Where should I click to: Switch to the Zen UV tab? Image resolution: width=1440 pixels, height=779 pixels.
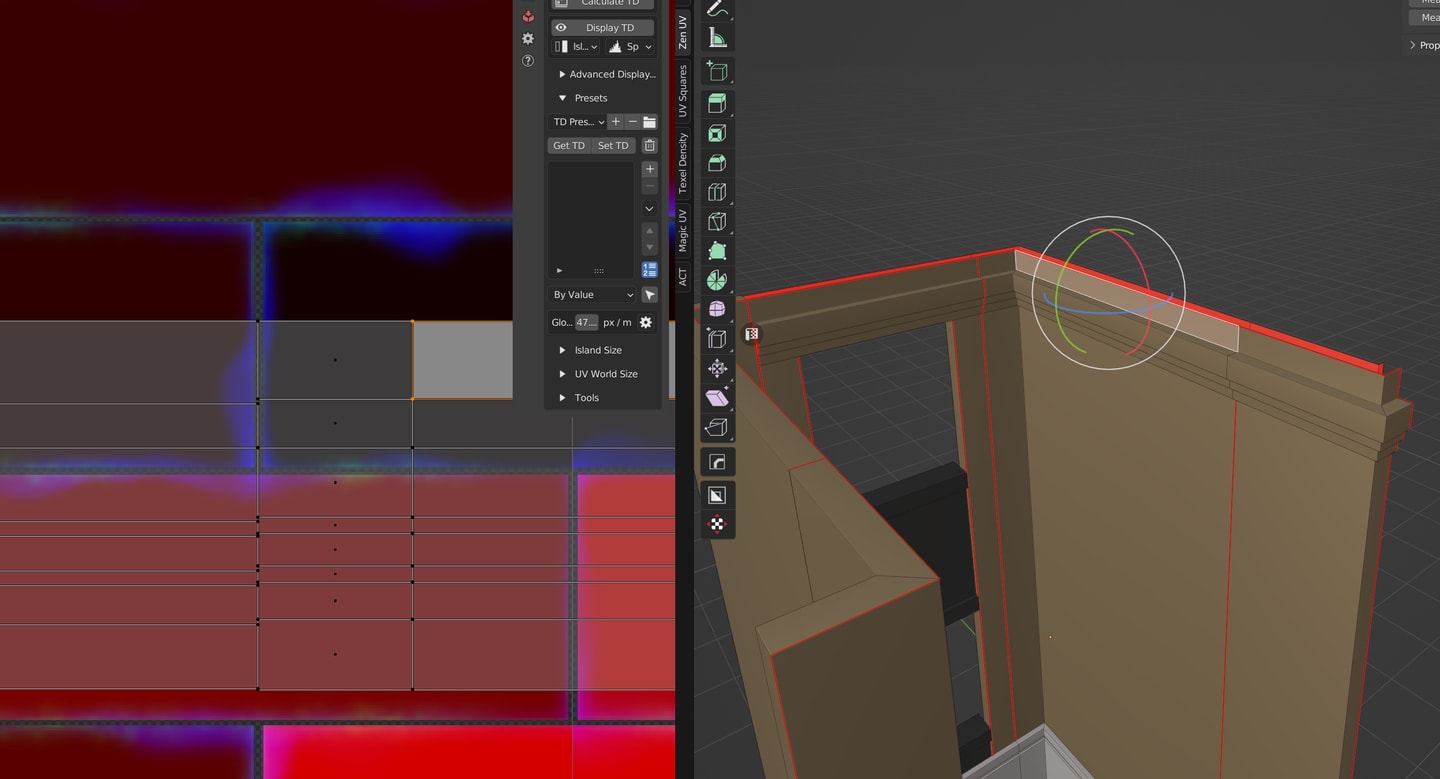coord(683,30)
